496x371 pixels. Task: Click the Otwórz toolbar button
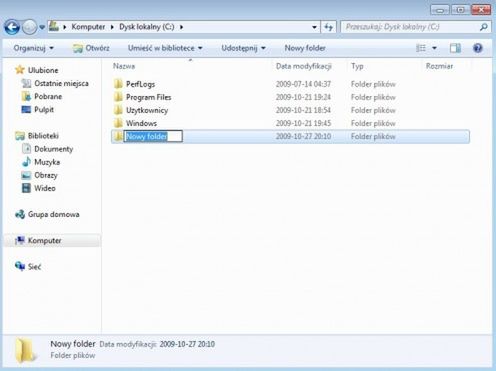91,48
